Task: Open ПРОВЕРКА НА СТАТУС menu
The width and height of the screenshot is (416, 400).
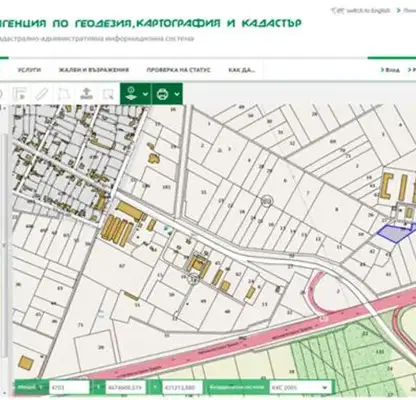Action: [179, 70]
